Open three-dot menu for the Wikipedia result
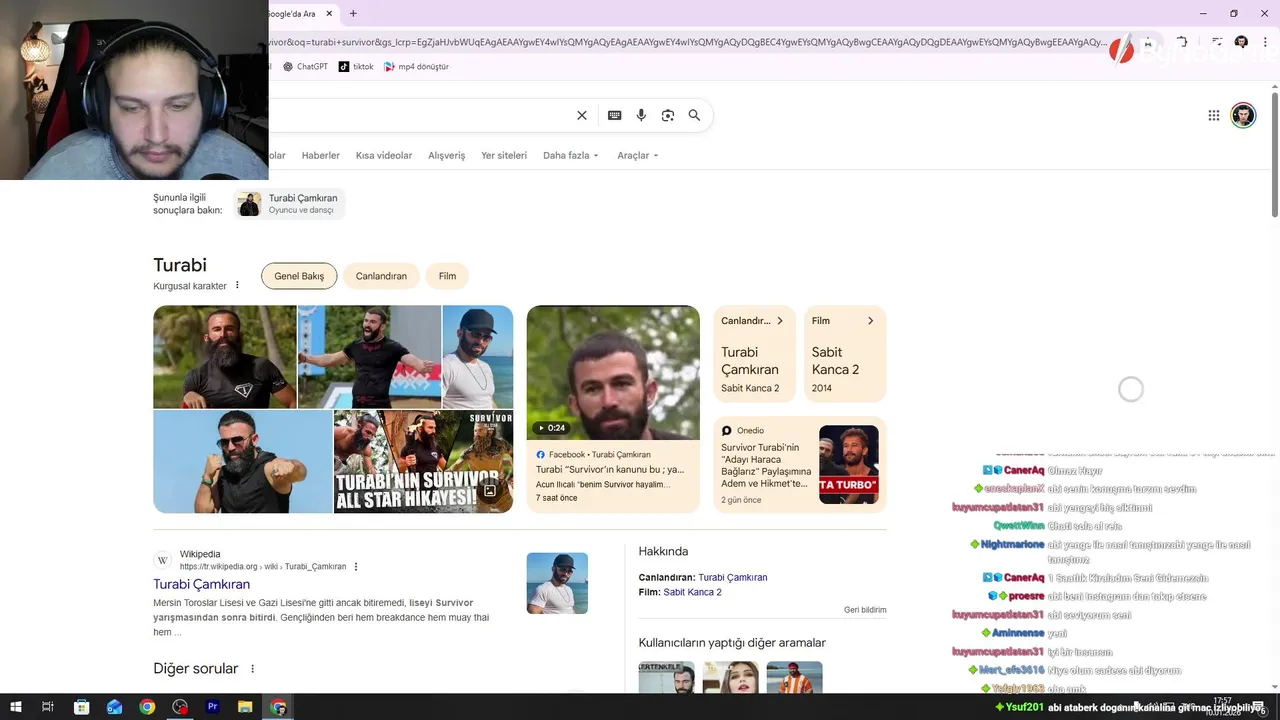Viewport: 1280px width, 720px height. click(x=356, y=567)
